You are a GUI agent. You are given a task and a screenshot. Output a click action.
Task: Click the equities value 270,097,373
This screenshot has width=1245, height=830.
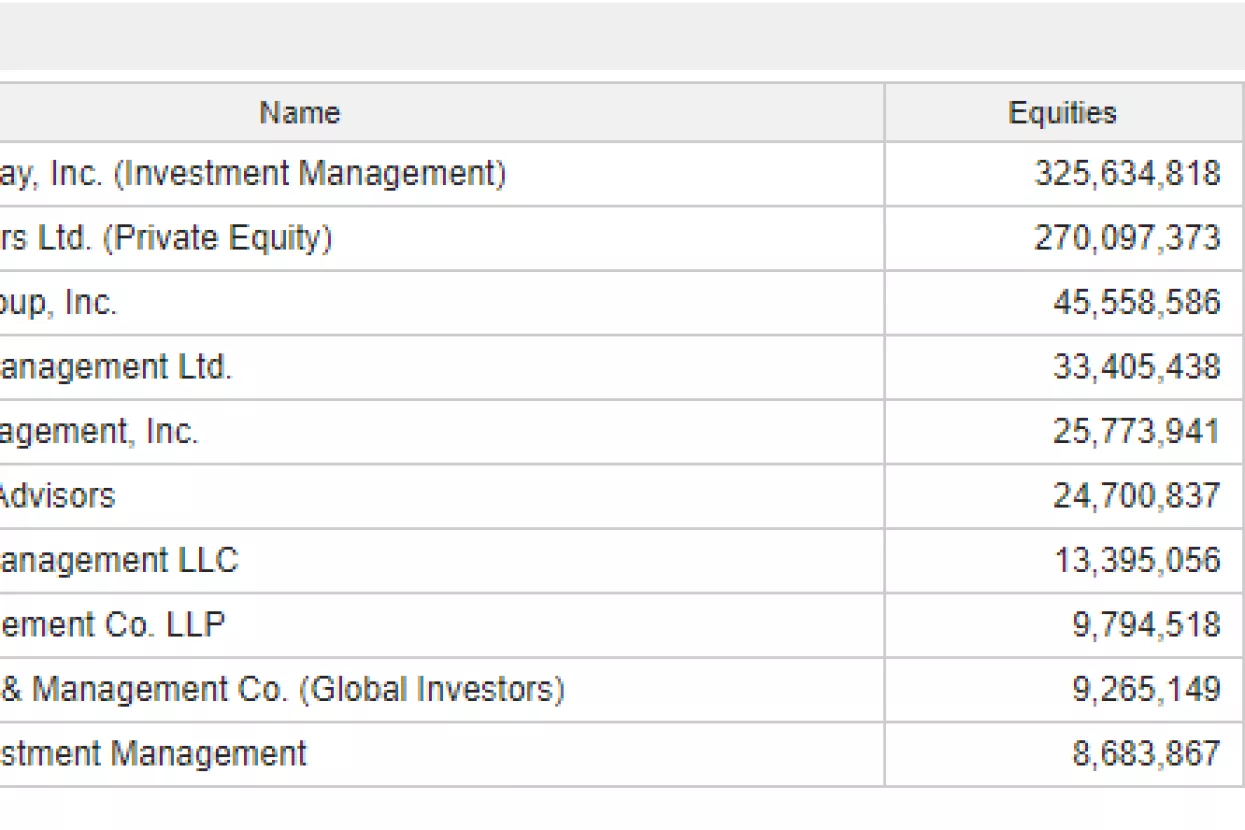point(1127,238)
